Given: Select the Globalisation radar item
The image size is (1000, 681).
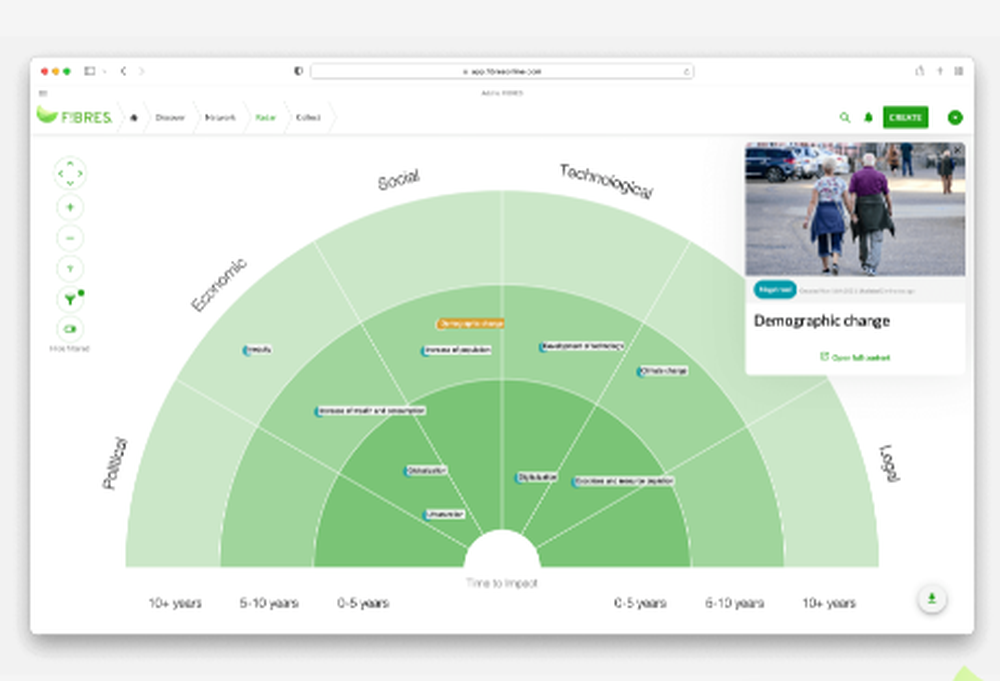Looking at the screenshot, I should pos(425,471).
